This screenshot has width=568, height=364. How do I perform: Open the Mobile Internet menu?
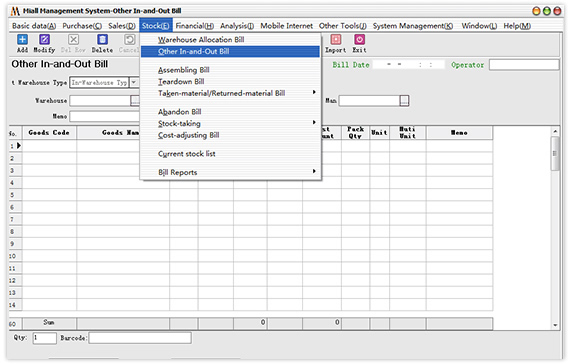[x=286, y=26]
